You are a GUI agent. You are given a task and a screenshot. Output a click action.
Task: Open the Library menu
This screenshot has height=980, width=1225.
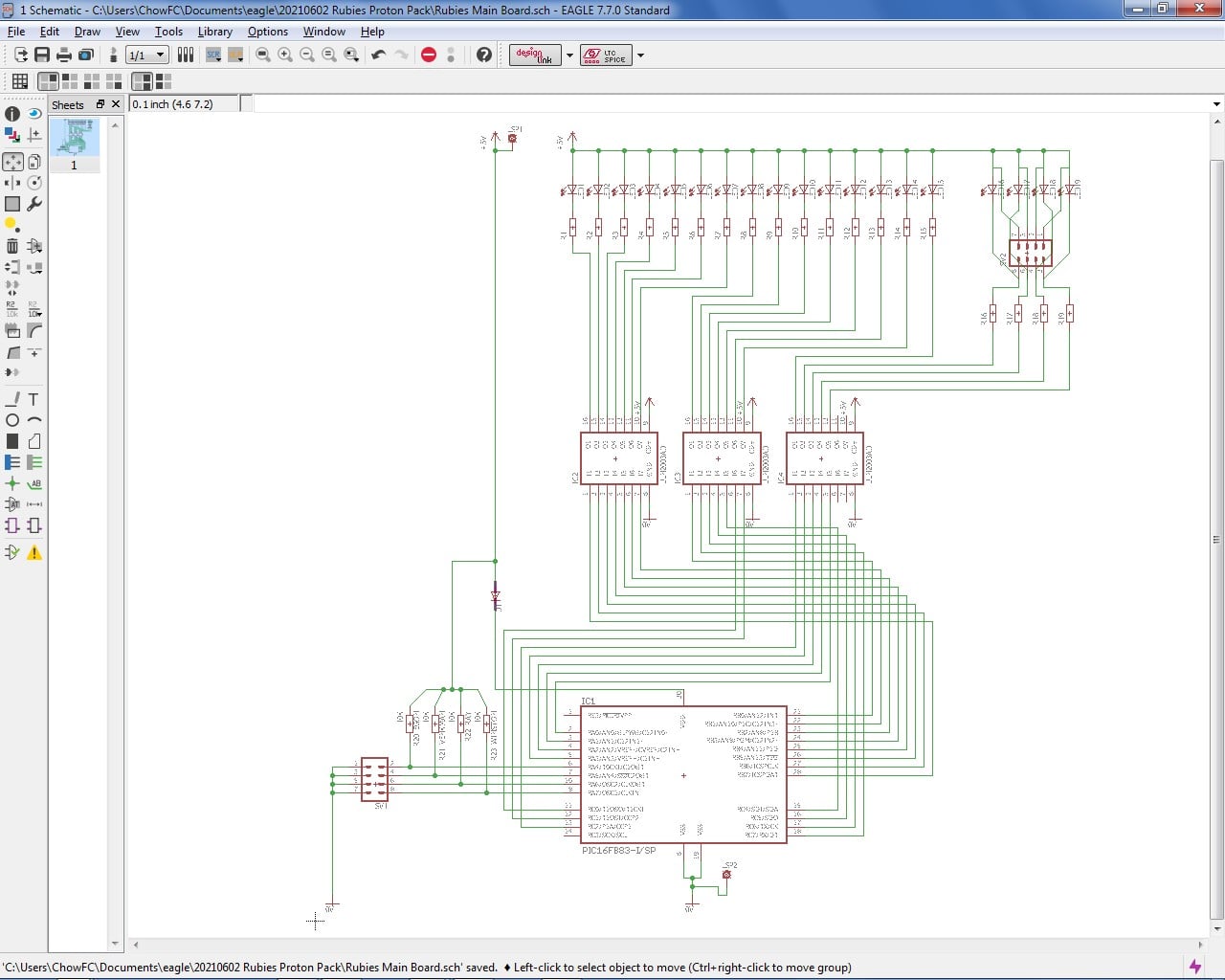[x=214, y=32]
